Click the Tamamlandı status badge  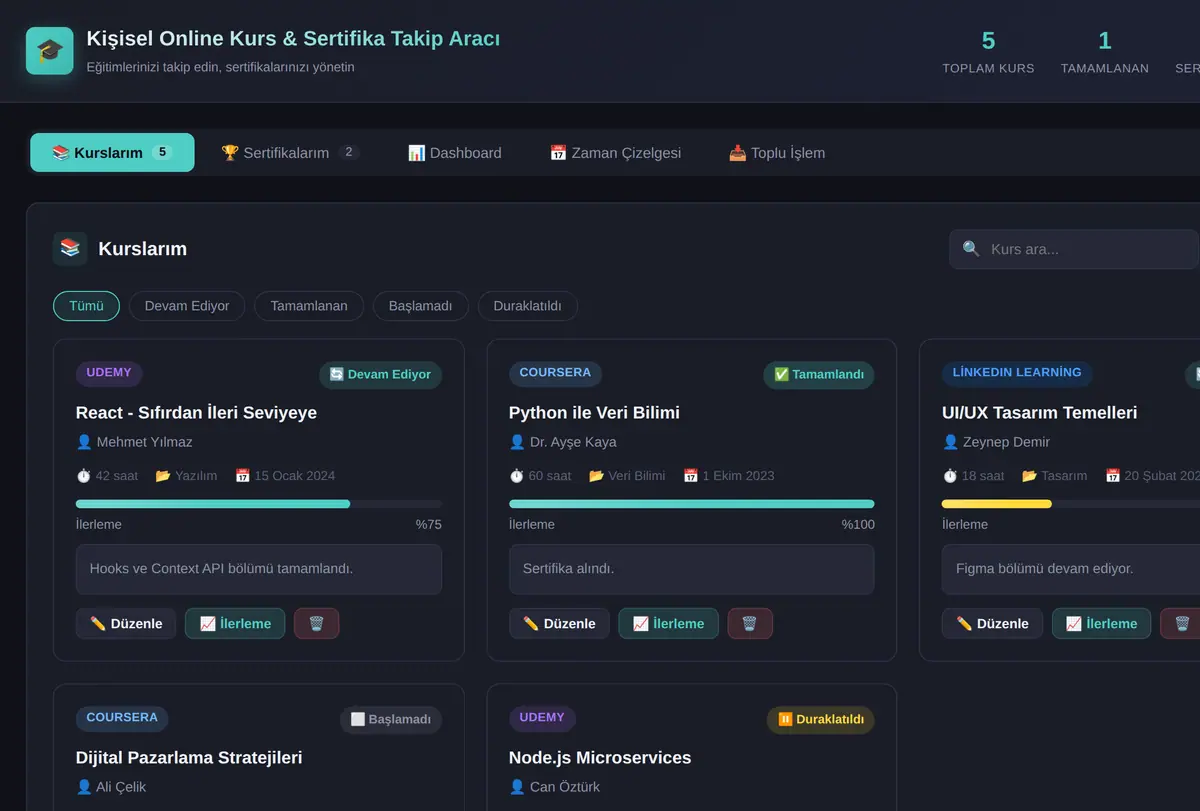819,375
